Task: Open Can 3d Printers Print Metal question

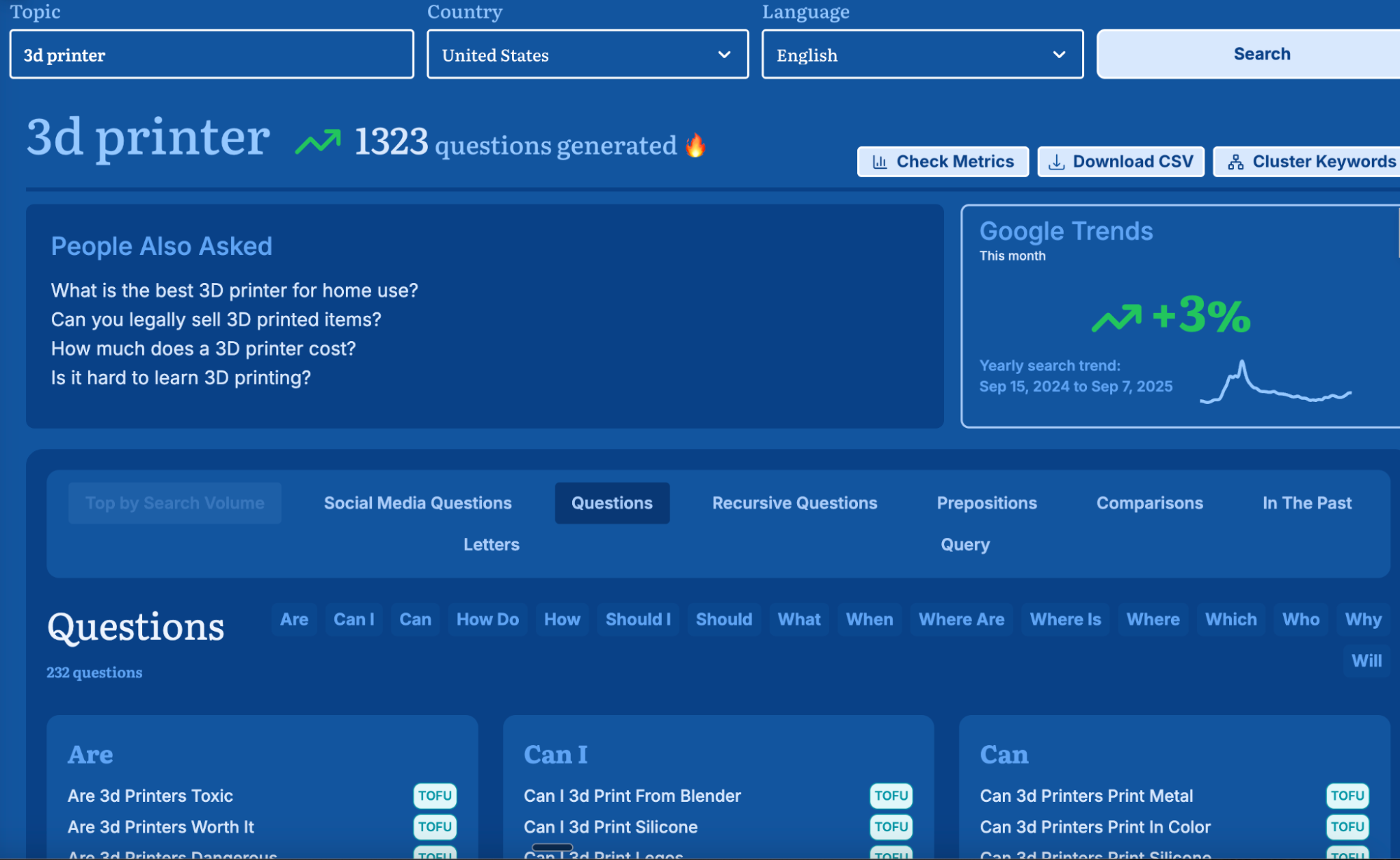Action: point(1086,796)
